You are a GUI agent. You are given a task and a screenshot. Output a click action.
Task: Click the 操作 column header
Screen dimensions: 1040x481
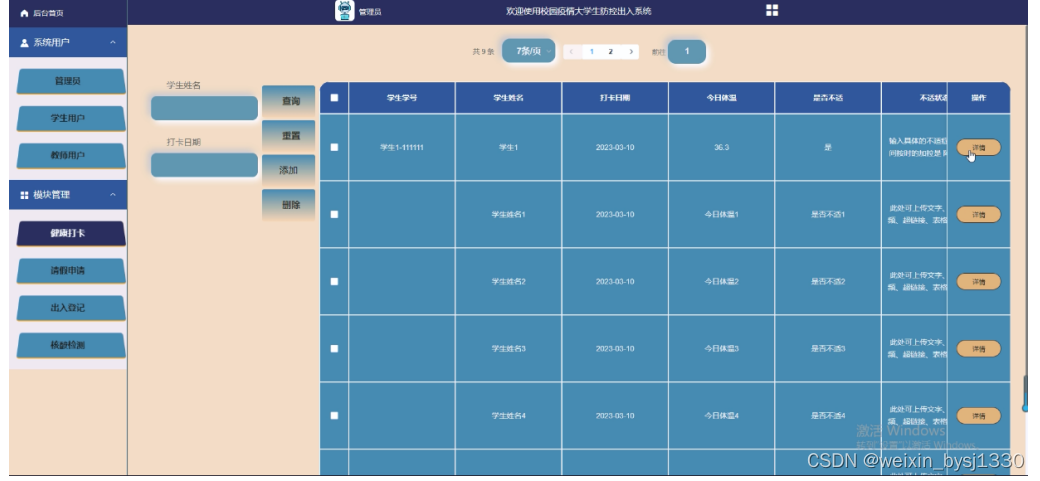(x=978, y=98)
